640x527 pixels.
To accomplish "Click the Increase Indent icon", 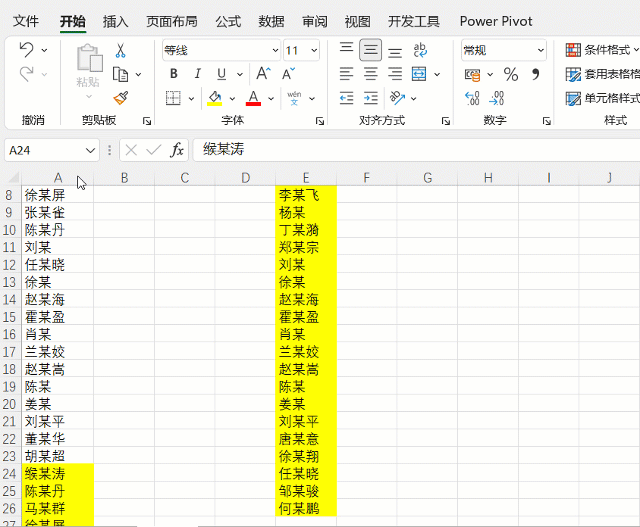I will coord(371,98).
